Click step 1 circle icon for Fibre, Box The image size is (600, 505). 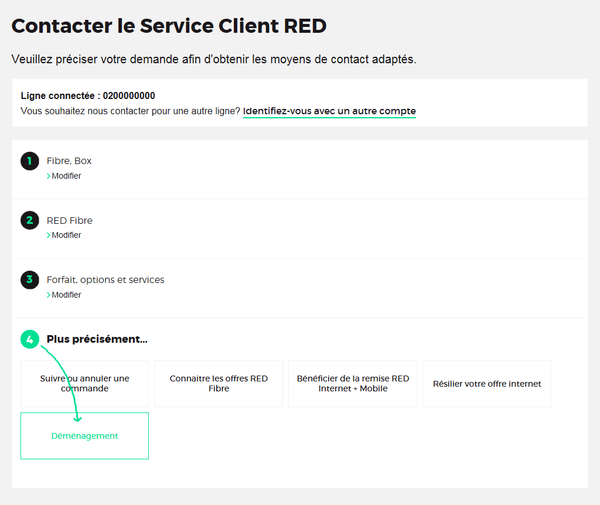pos(30,161)
